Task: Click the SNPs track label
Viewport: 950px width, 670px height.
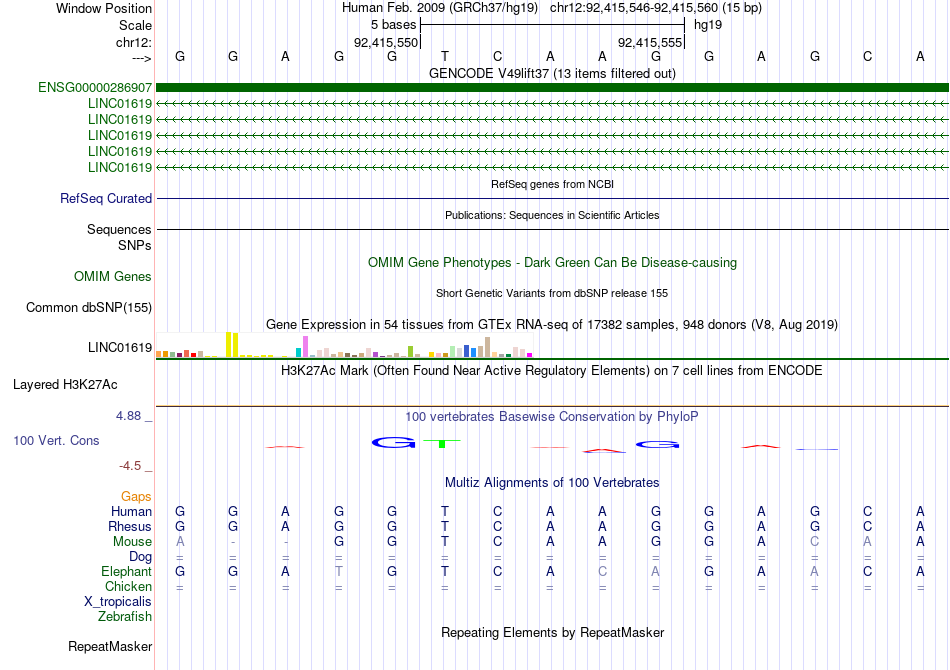Action: (135, 245)
